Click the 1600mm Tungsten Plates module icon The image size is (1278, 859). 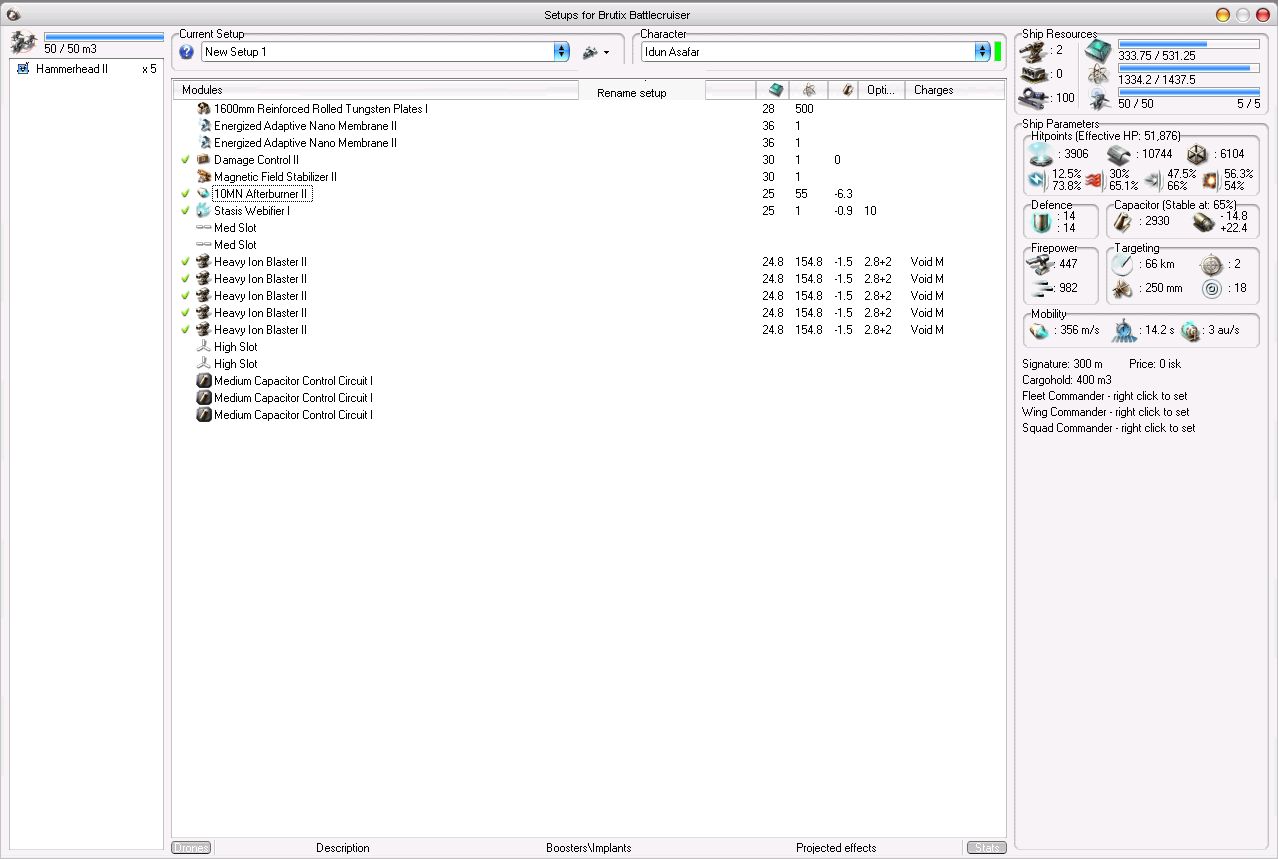tap(204, 109)
